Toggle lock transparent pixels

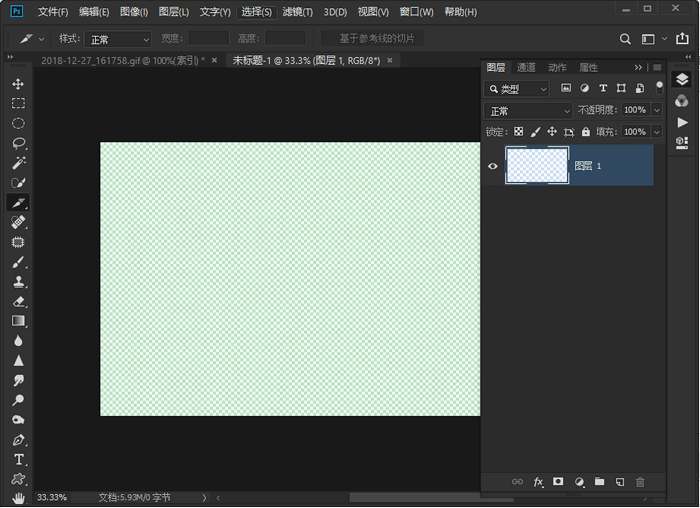point(519,132)
